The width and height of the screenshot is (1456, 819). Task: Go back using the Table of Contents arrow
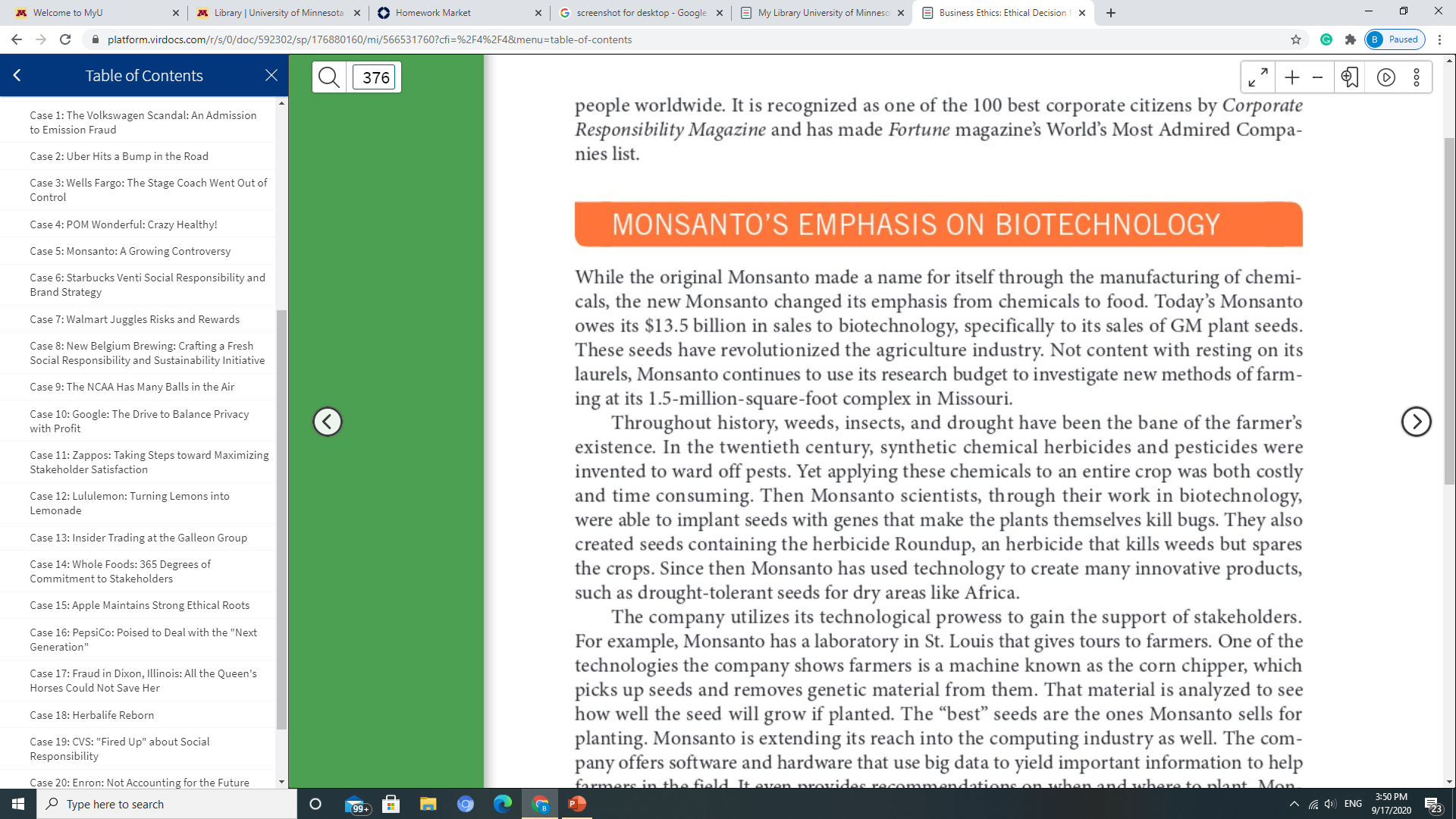(17, 75)
